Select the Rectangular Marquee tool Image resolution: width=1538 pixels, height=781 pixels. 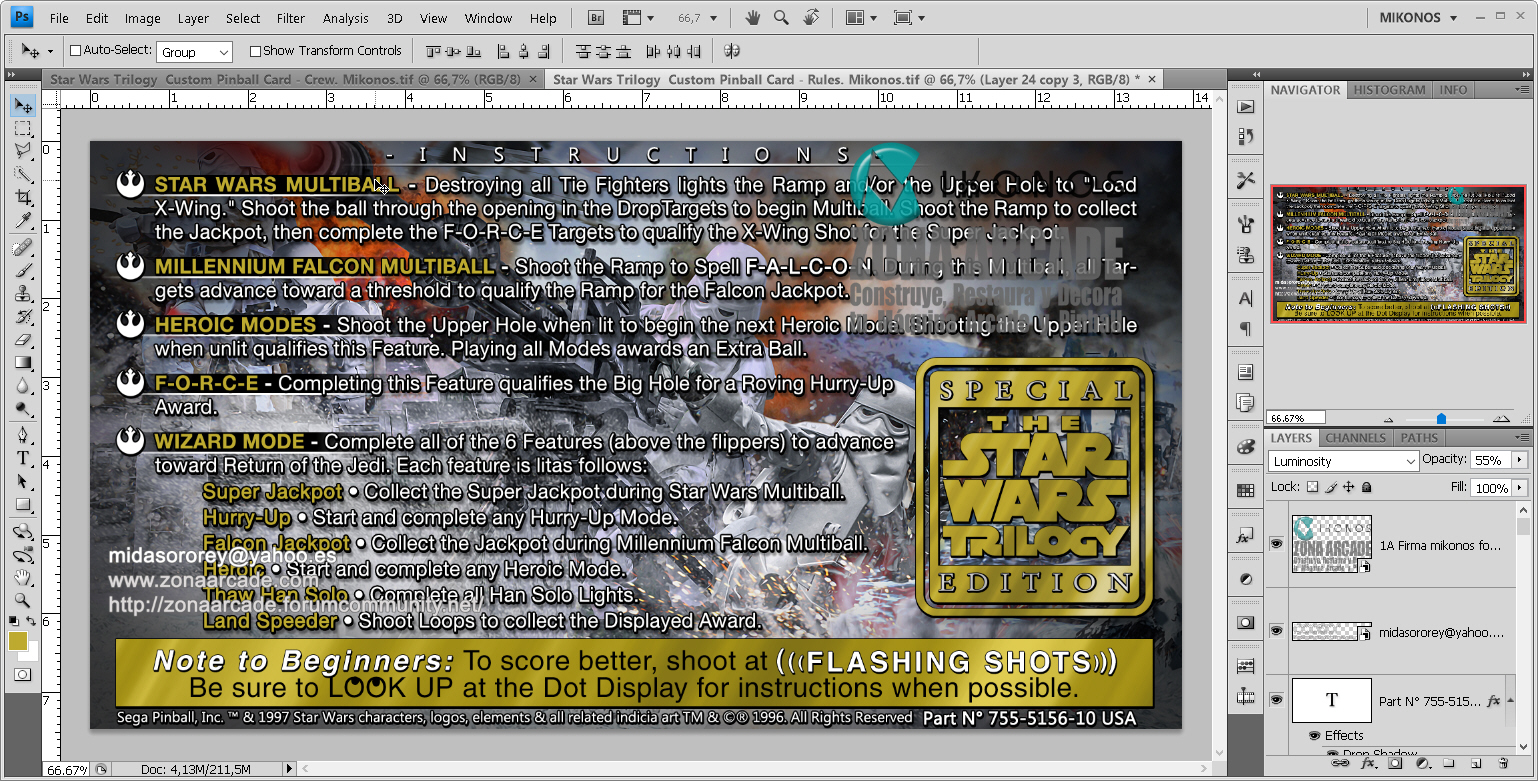tap(23, 129)
